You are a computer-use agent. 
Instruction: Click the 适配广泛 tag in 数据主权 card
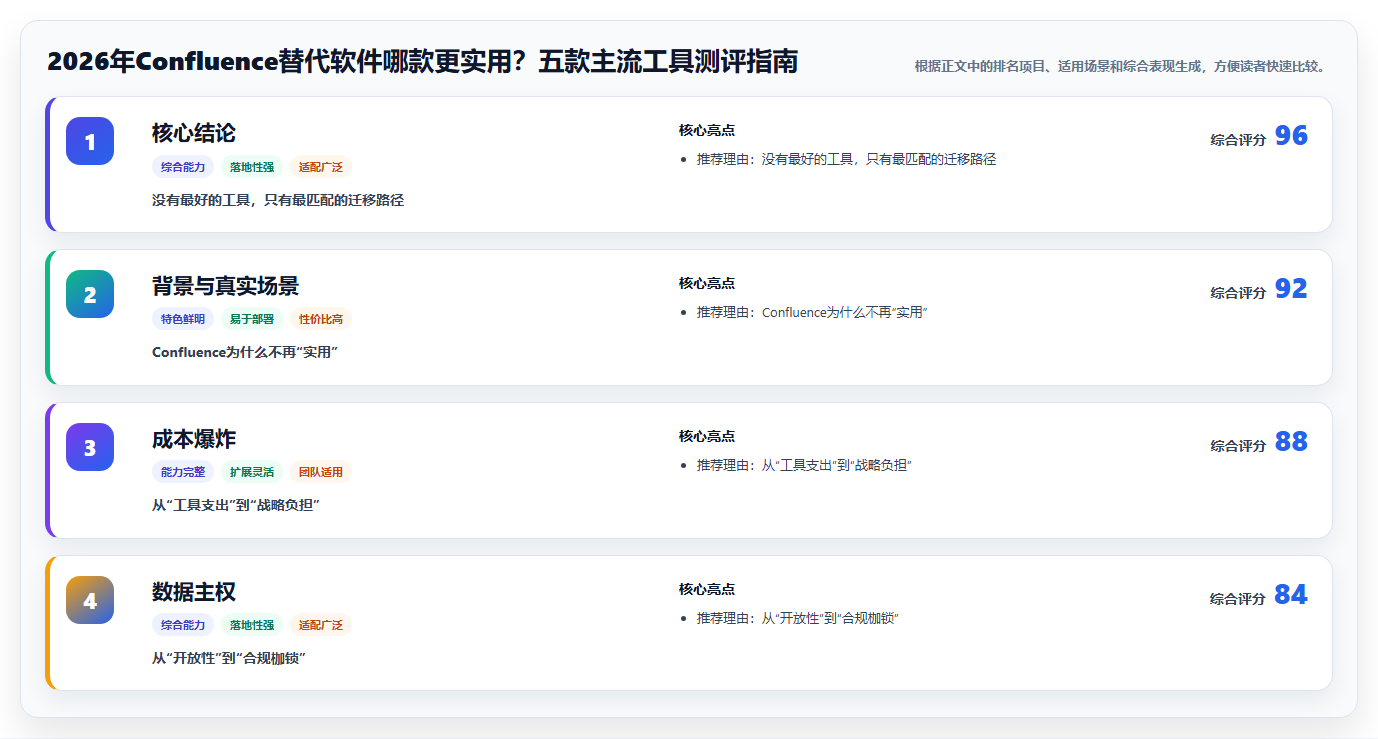coord(321,625)
